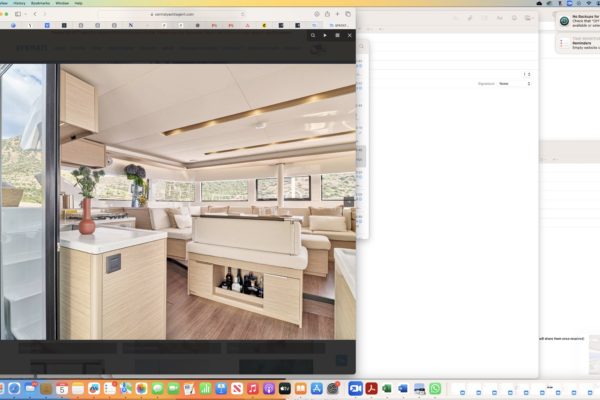Open the History menu

[19, 3]
